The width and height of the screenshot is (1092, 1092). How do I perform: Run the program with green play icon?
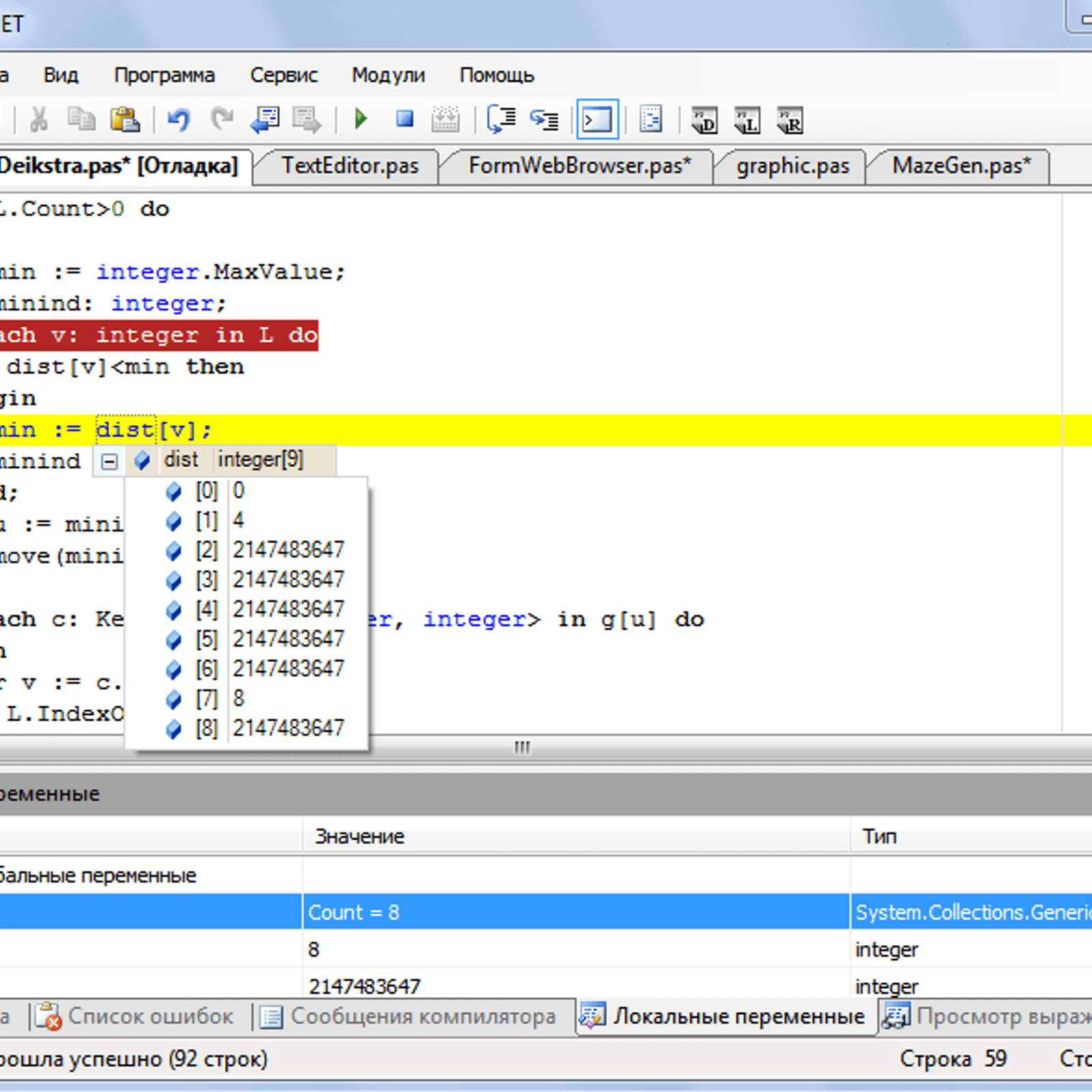pos(361,119)
